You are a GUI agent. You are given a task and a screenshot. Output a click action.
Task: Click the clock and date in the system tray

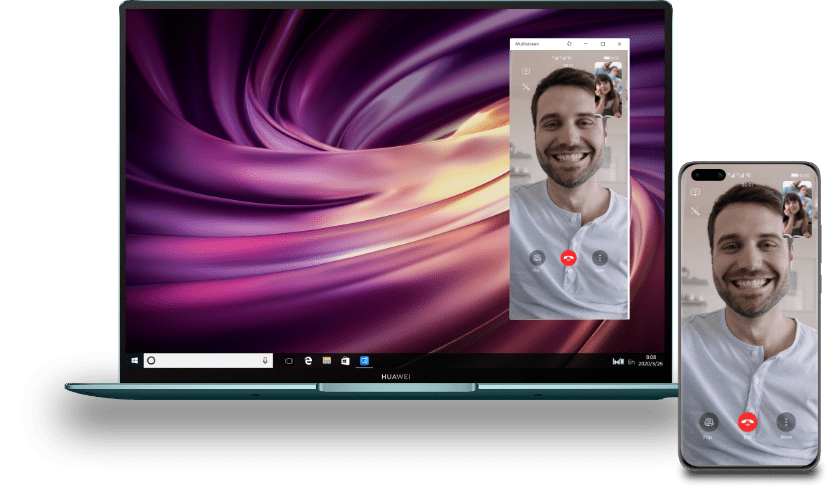(651, 360)
